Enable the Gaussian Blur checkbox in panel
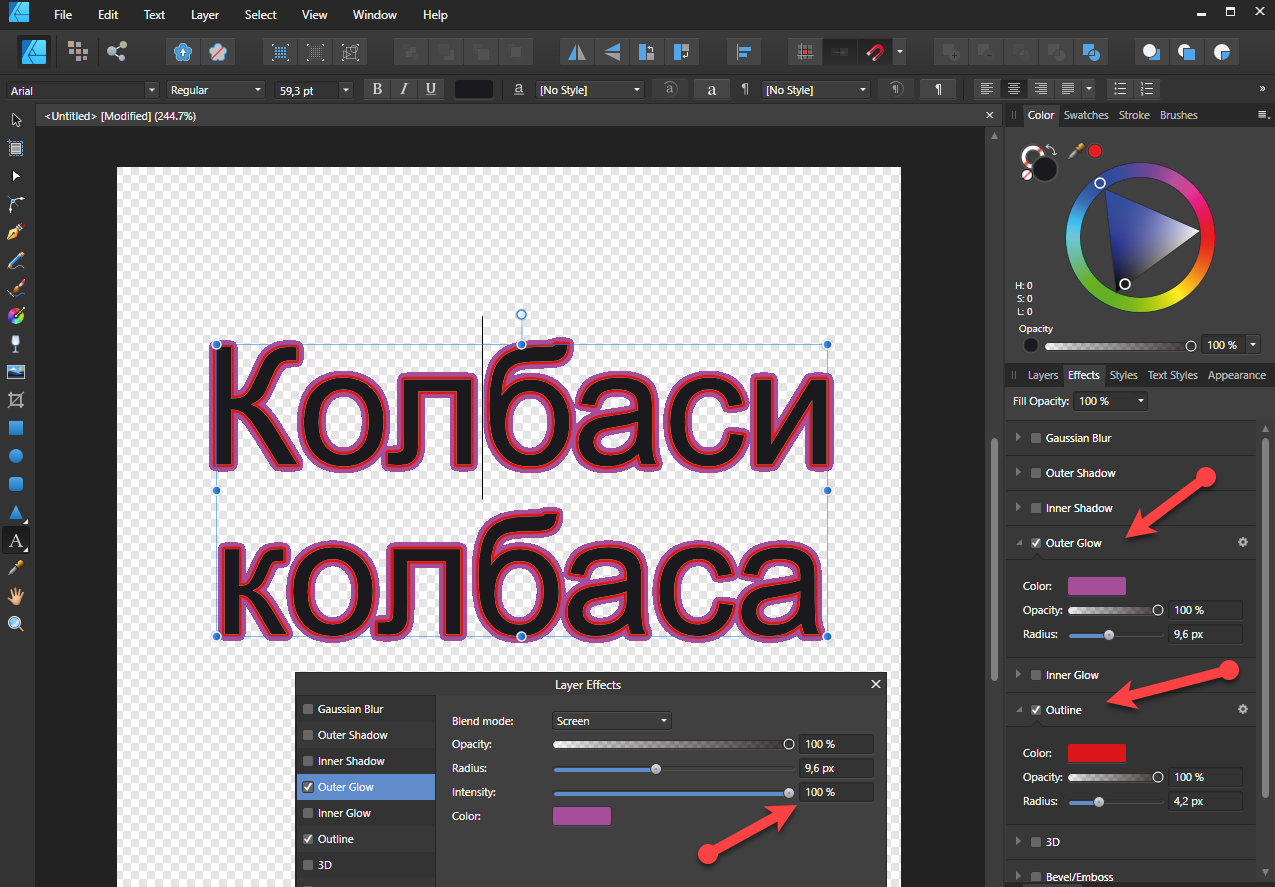 coord(1036,438)
